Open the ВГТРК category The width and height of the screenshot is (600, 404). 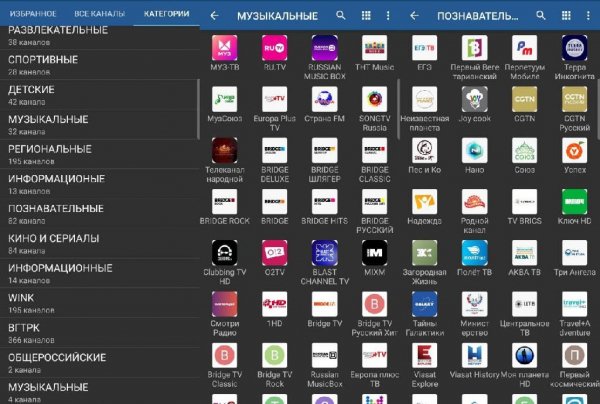(99, 333)
